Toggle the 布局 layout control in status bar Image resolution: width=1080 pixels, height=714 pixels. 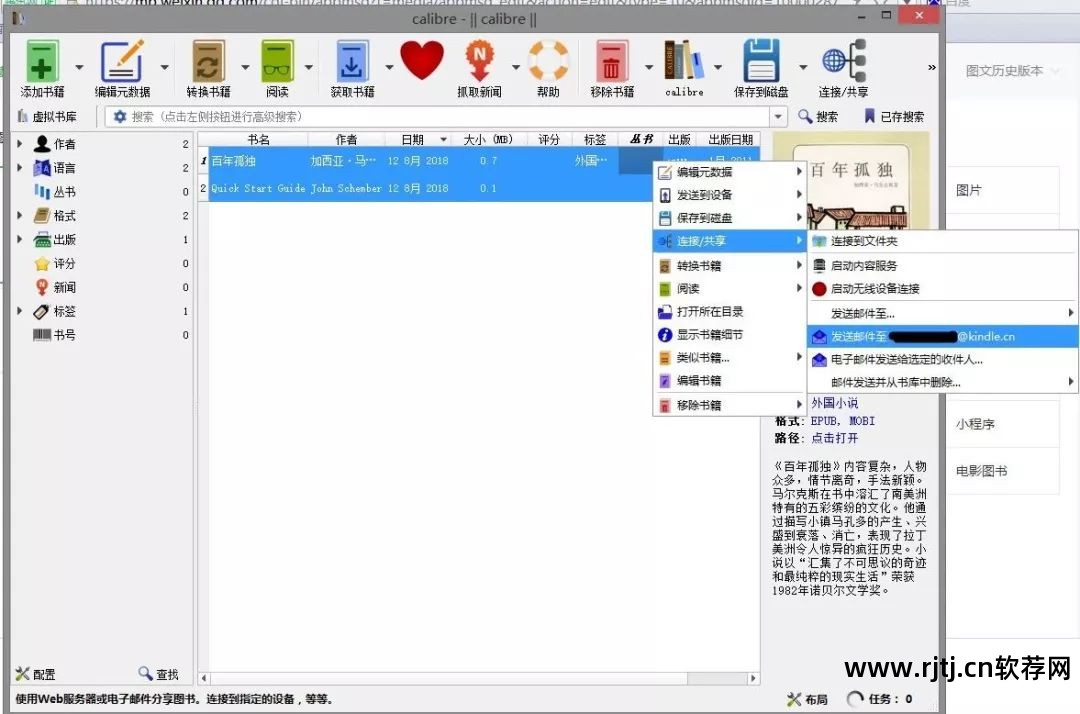807,700
